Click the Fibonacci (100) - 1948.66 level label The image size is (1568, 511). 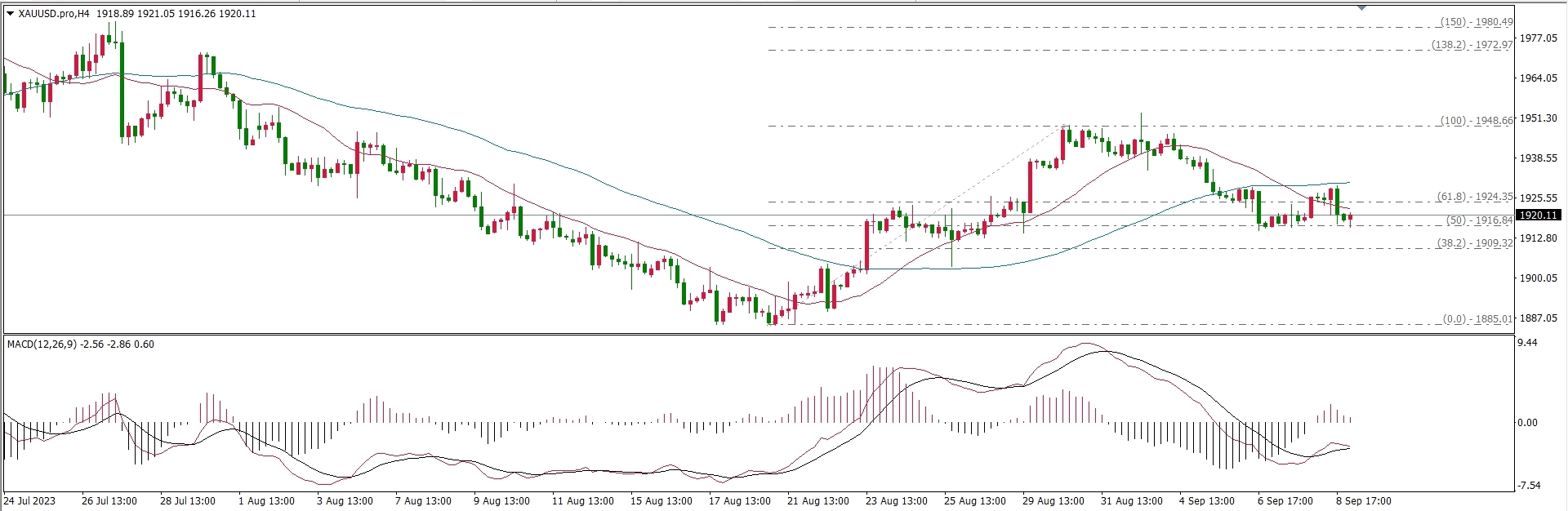click(1476, 121)
